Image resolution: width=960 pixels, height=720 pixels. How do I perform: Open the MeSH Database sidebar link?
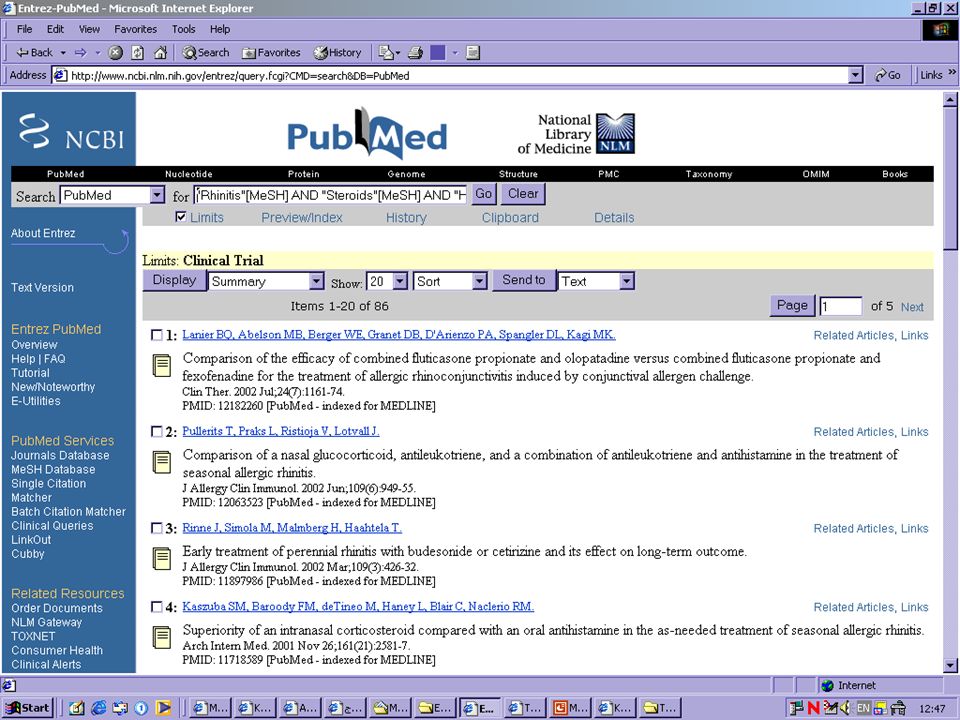pyautogui.click(x=53, y=470)
